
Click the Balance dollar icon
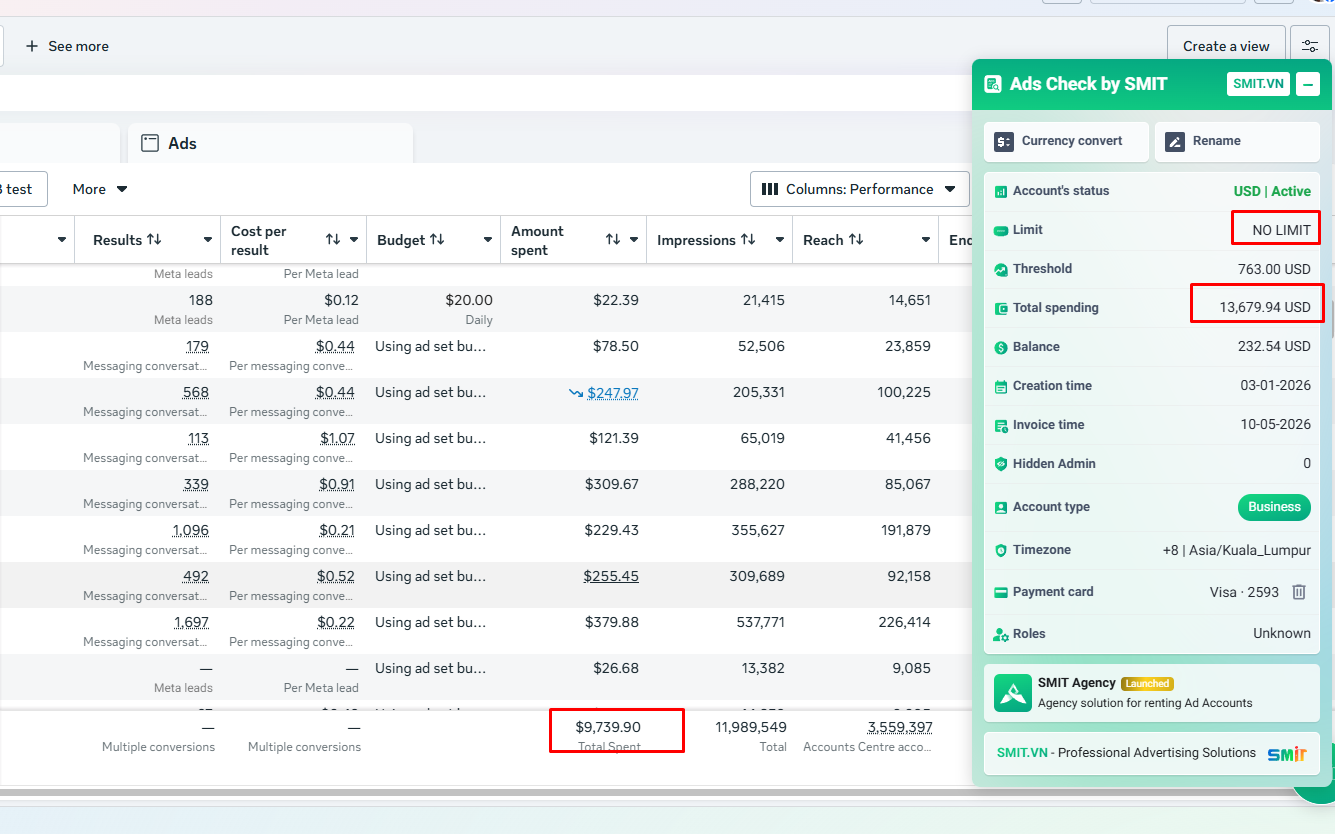1001,347
